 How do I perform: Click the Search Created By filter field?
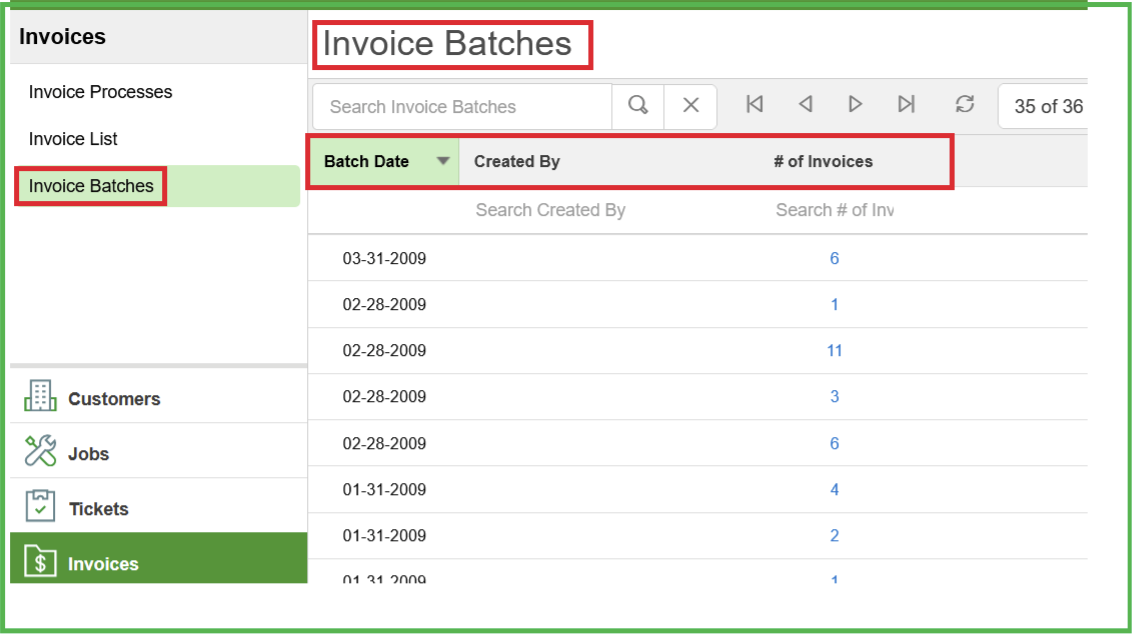tap(550, 210)
